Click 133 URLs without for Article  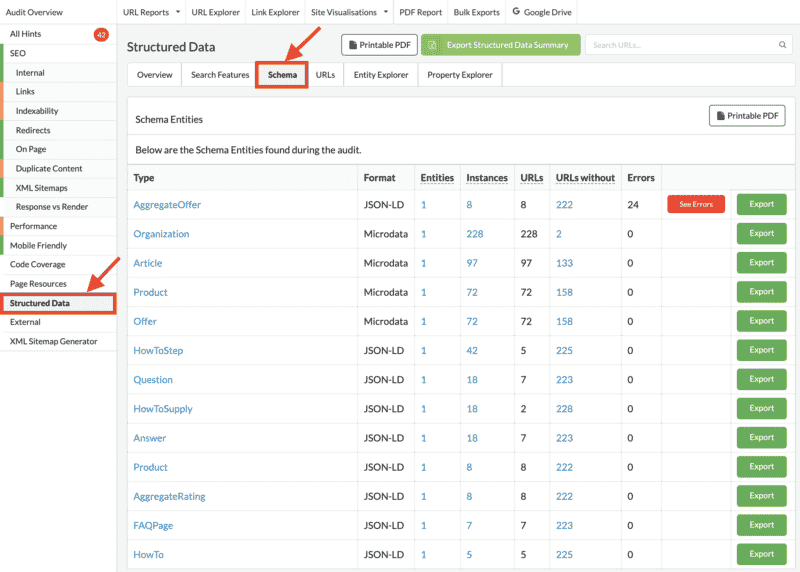pos(564,263)
